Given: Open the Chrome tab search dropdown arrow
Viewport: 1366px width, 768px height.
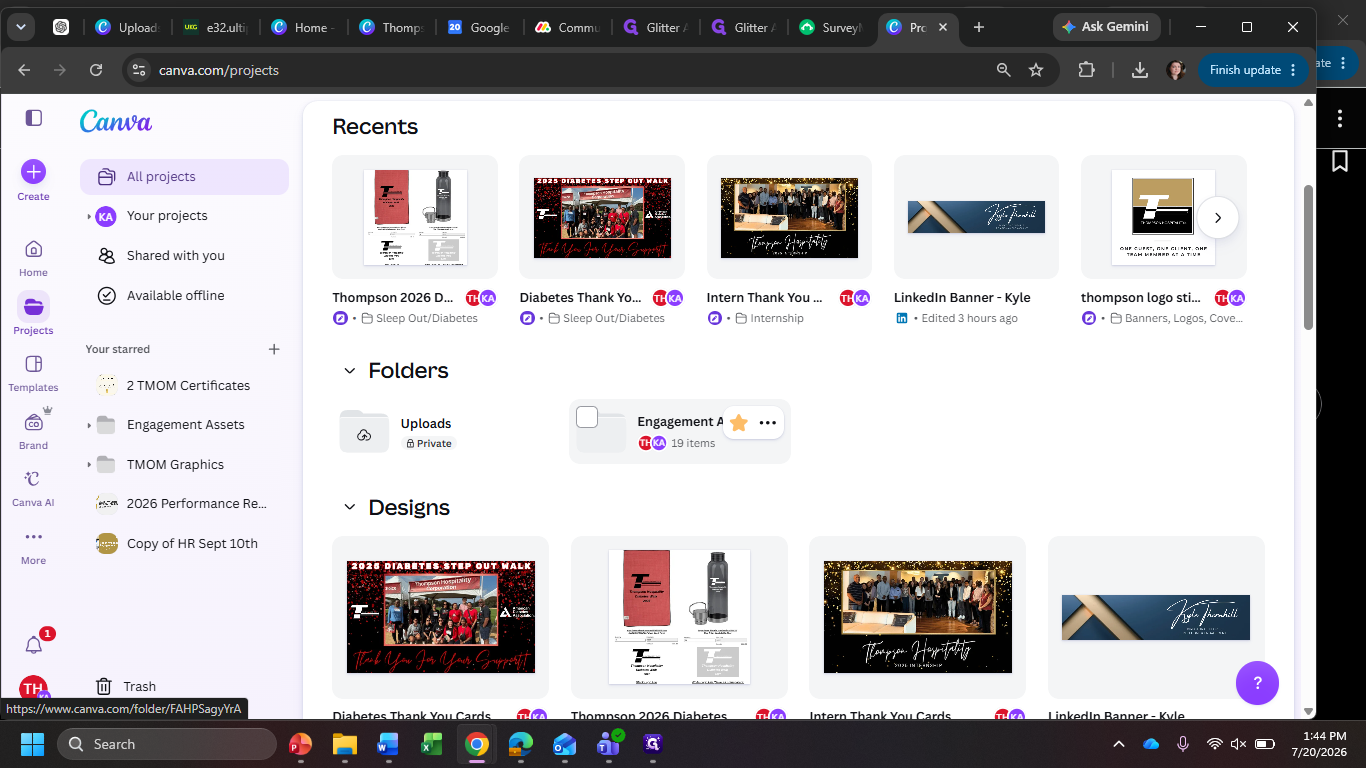Looking at the screenshot, I should tap(20, 27).
